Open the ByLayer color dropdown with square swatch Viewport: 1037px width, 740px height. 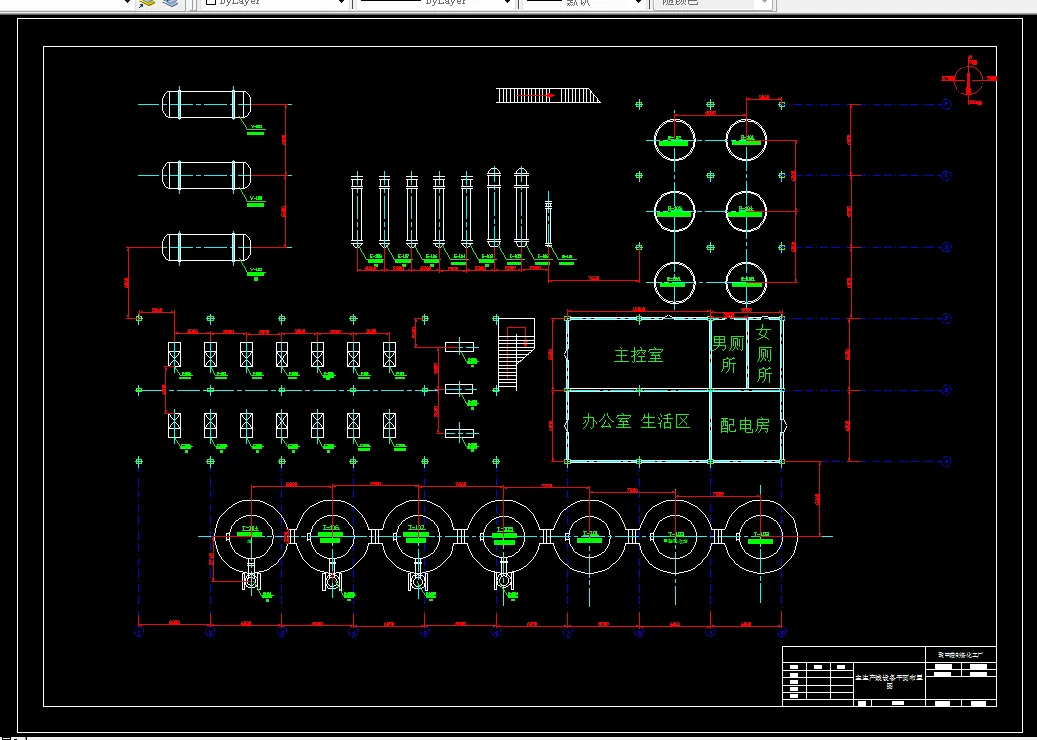point(274,3)
